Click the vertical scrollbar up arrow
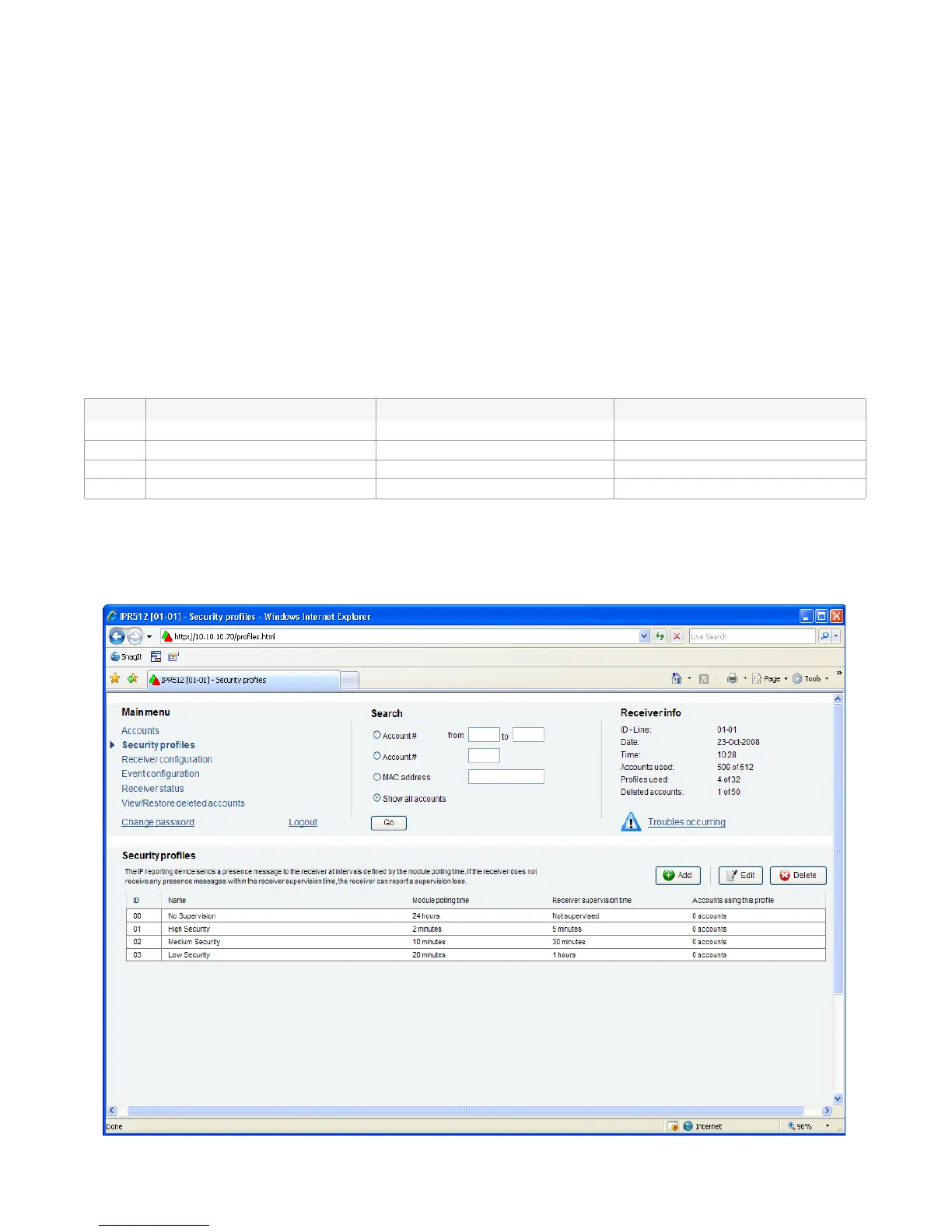Screen dimensions: 952x1232 (838, 698)
